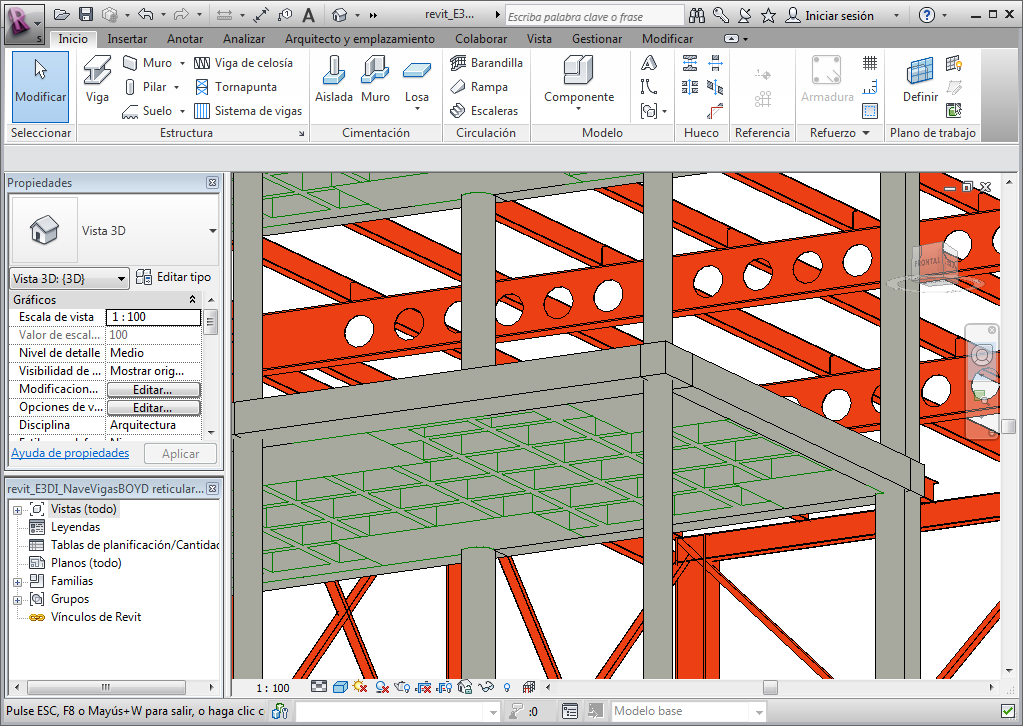The image size is (1023, 726).
Task: Click the Escala de vista input field
Action: (x=153, y=317)
